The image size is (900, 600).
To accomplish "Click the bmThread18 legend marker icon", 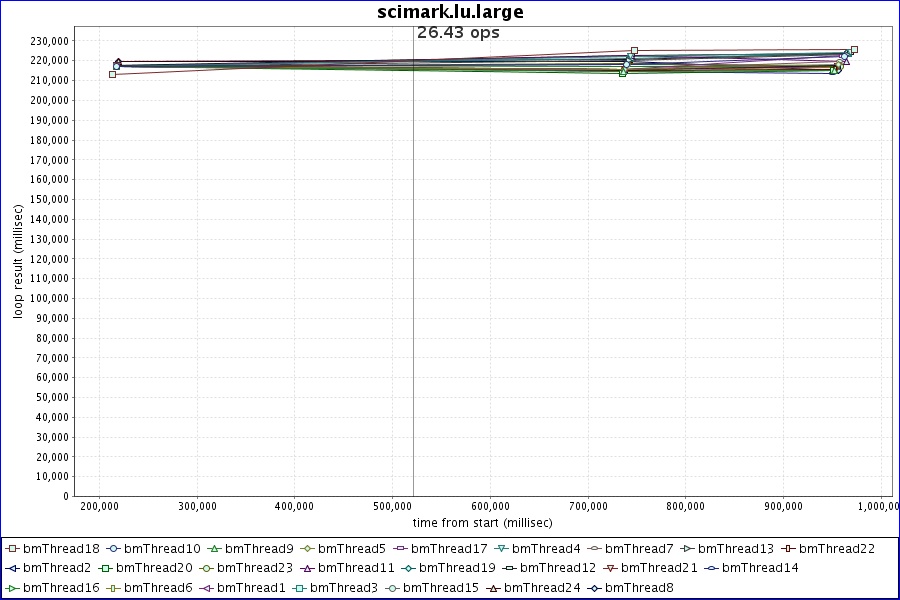I will tap(13, 549).
